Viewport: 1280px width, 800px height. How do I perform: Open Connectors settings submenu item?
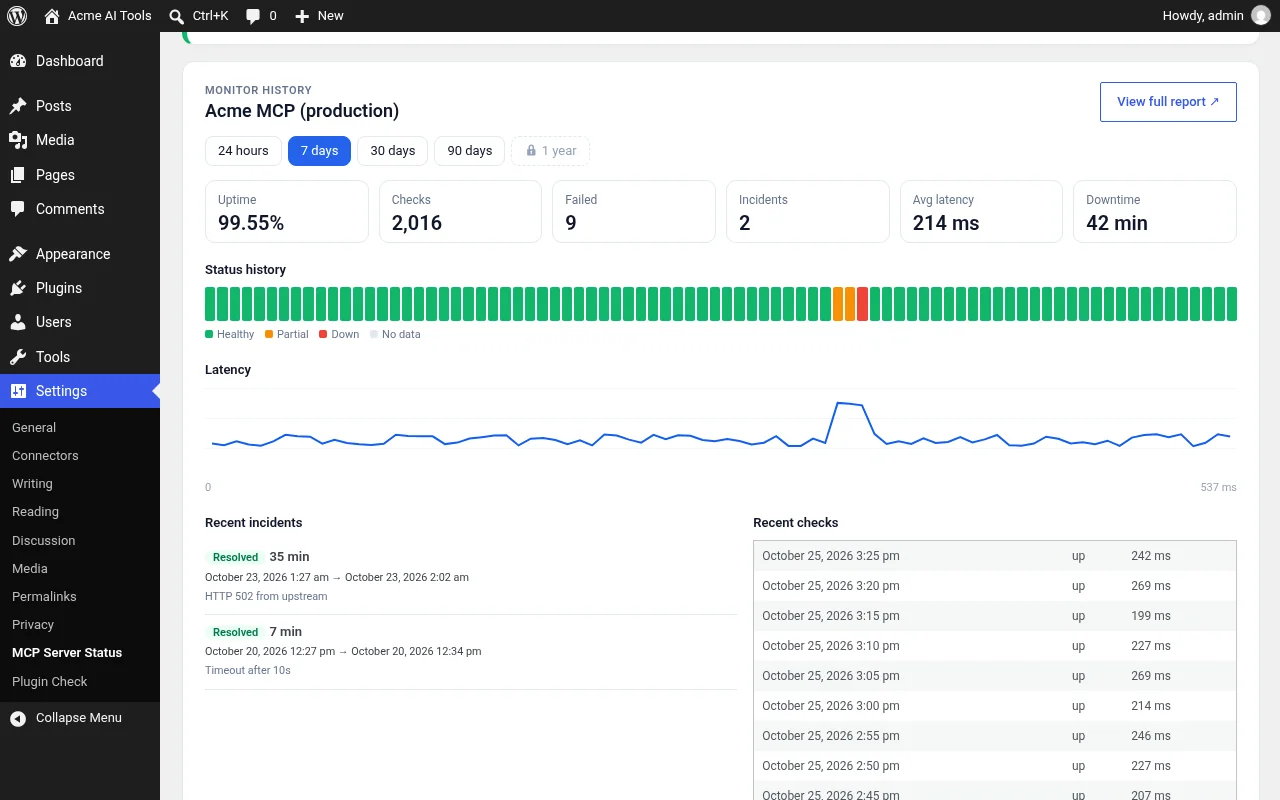click(80, 455)
